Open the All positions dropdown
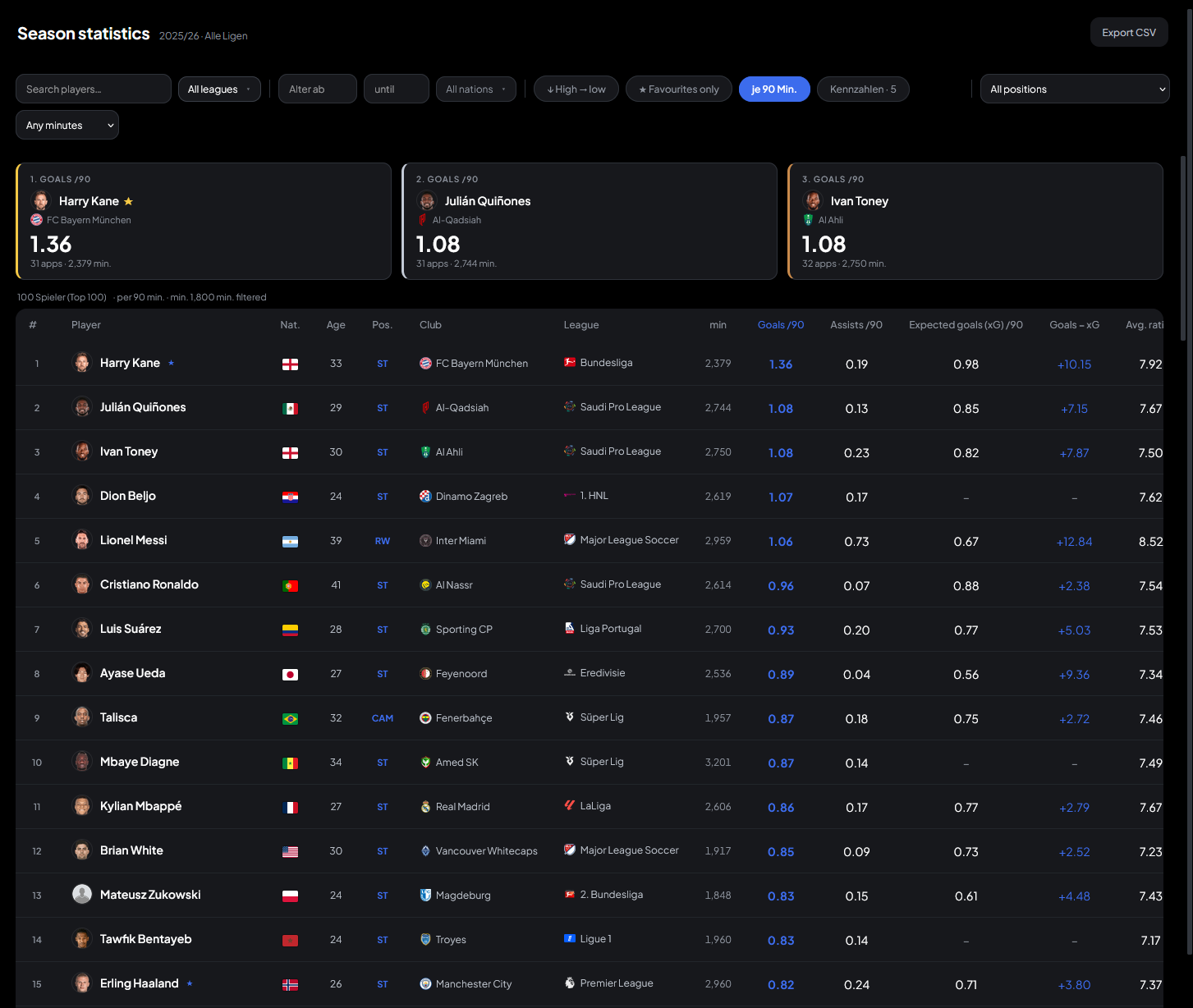1193x1008 pixels. (x=1075, y=89)
